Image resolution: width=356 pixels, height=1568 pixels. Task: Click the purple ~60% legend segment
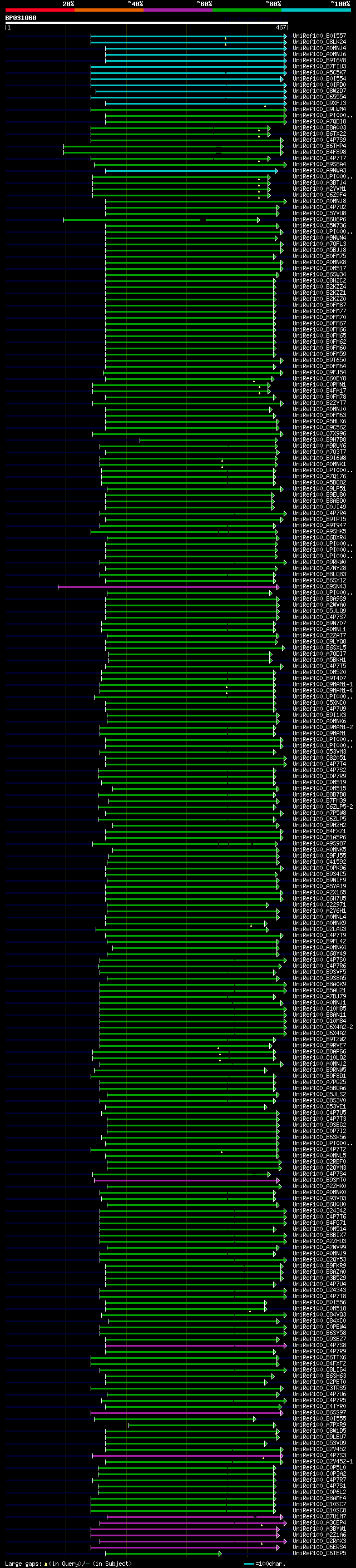179,10
